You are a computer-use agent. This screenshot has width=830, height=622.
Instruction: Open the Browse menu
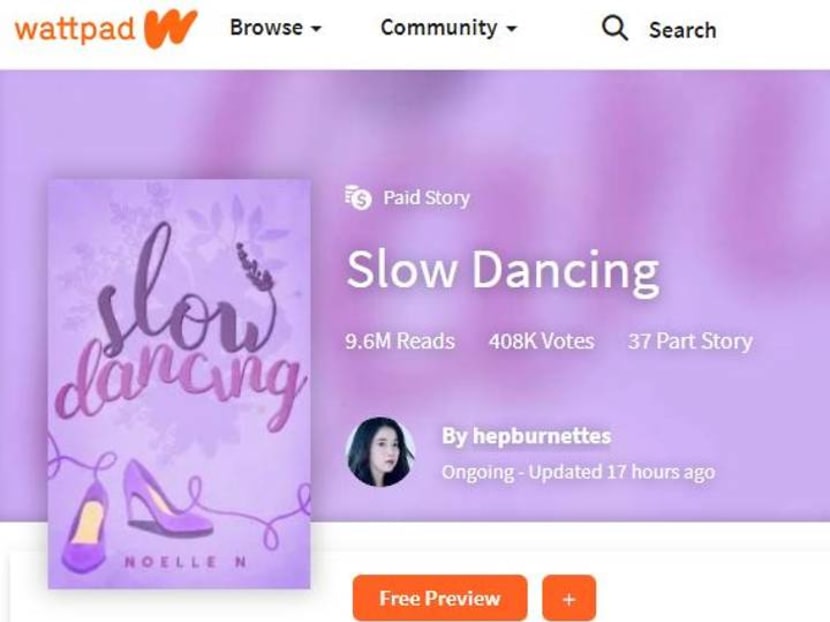(x=276, y=28)
